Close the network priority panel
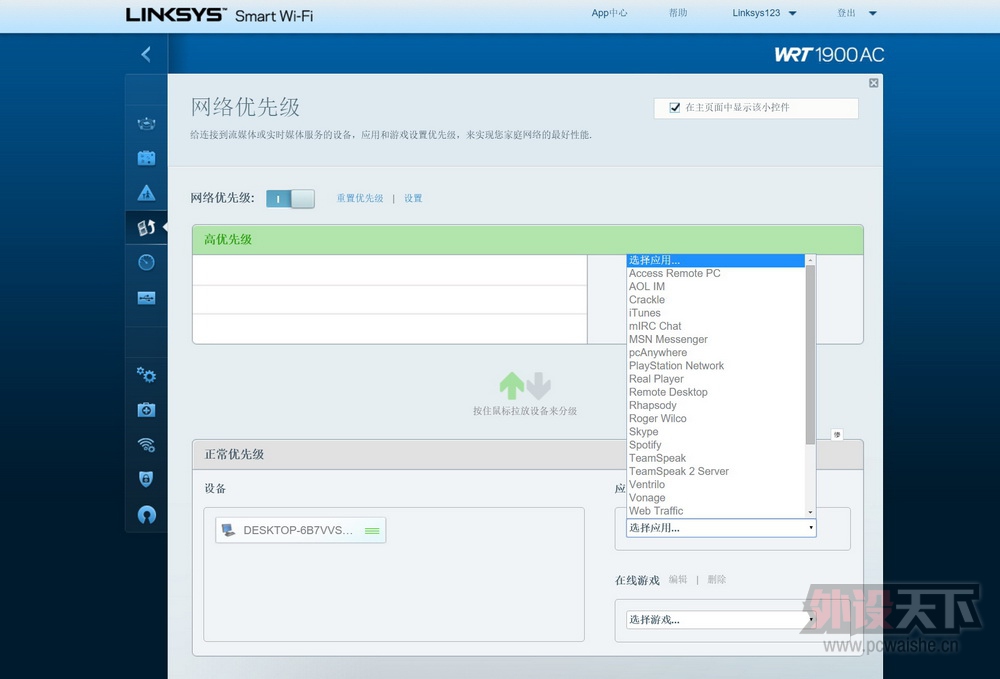Screen dimensions: 1000x679 tap(874, 83)
